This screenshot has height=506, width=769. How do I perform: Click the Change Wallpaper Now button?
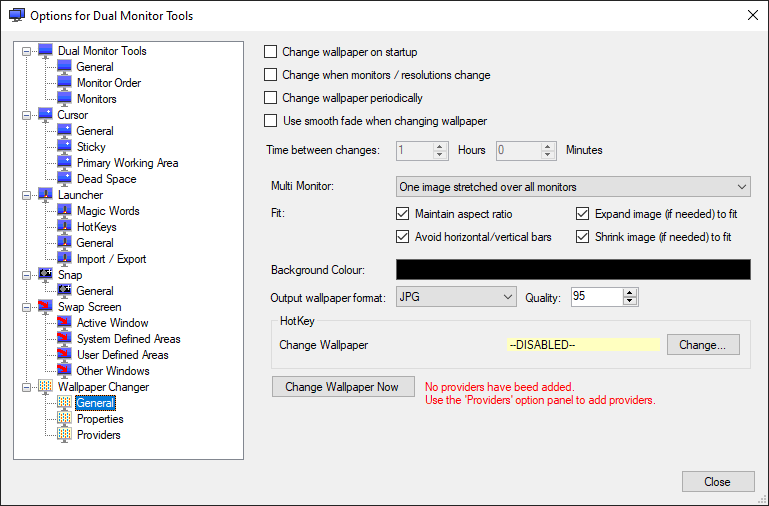pyautogui.click(x=343, y=387)
